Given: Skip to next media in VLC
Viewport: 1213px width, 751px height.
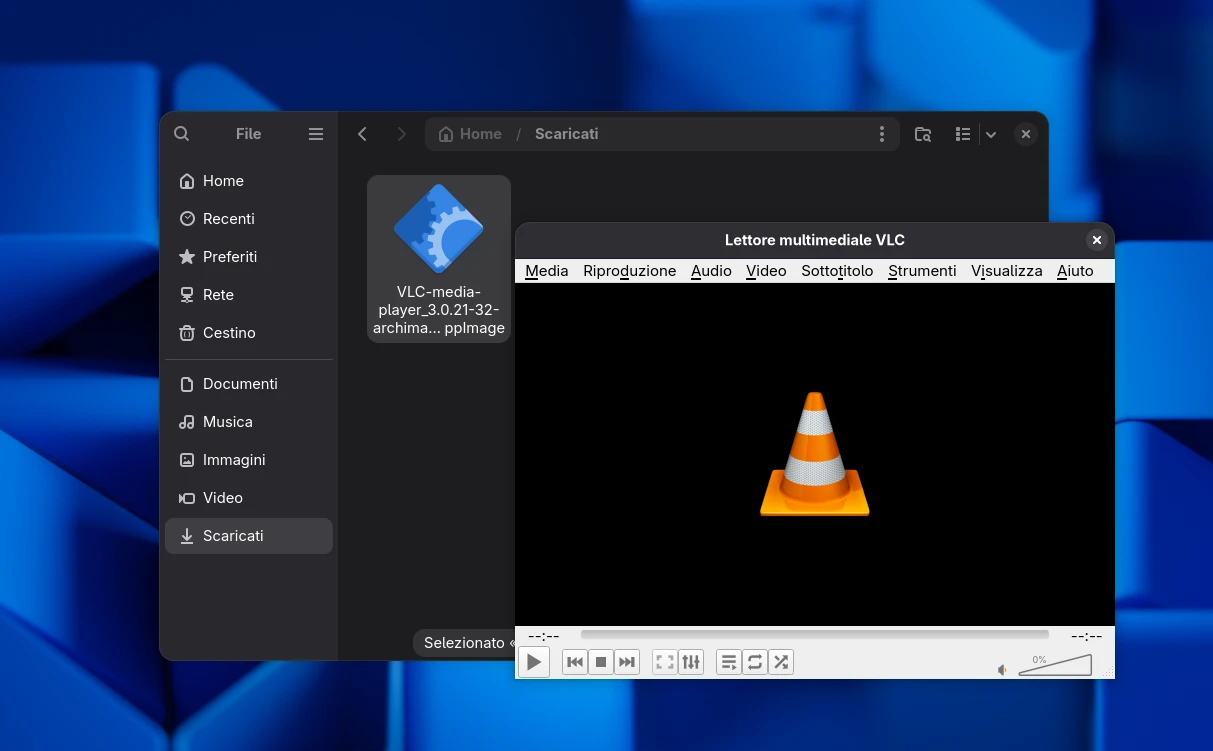Looking at the screenshot, I should tap(626, 661).
